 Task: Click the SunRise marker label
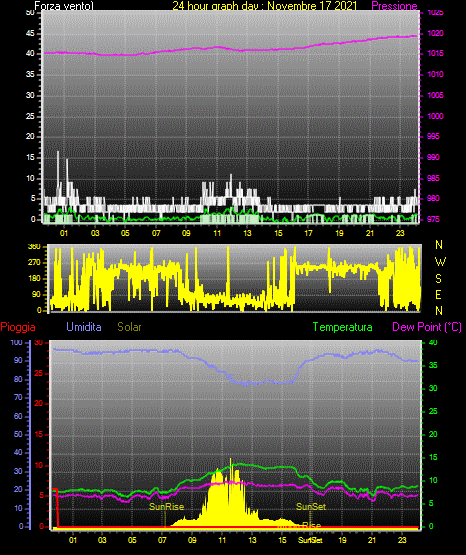[166, 507]
